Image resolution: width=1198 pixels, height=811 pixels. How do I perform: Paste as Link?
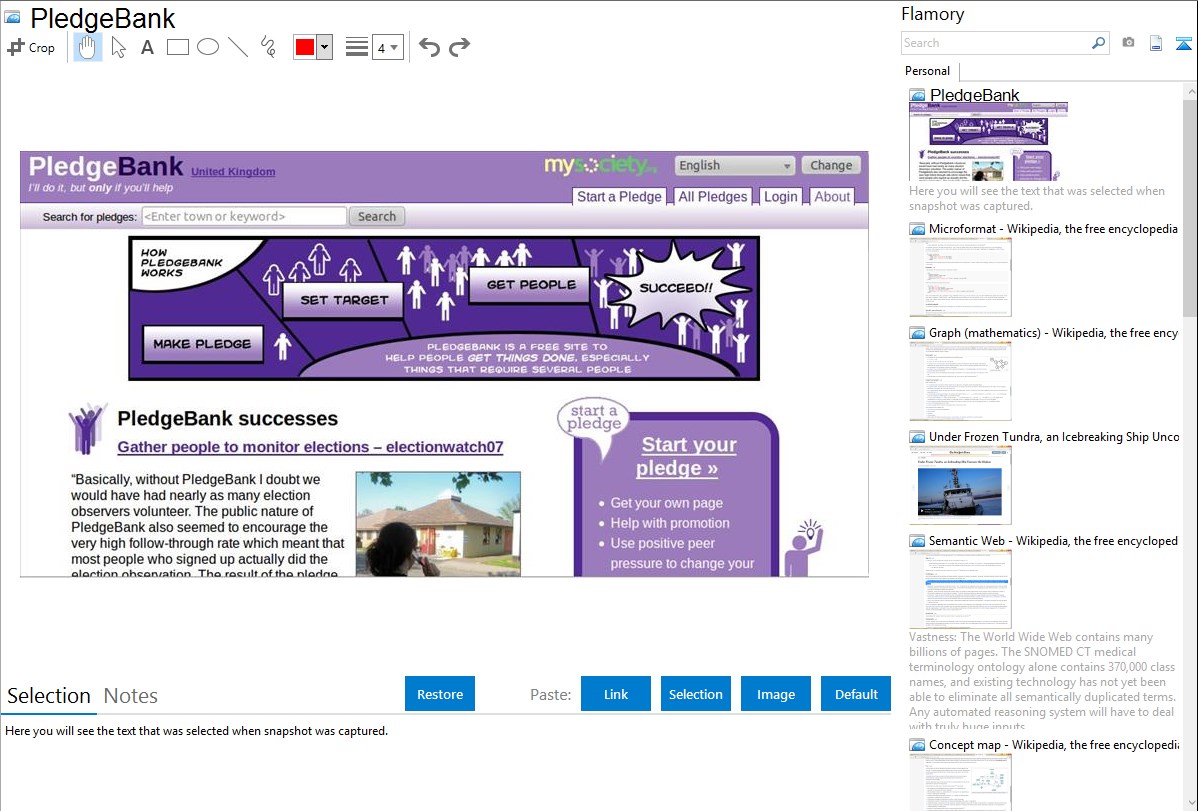click(616, 694)
